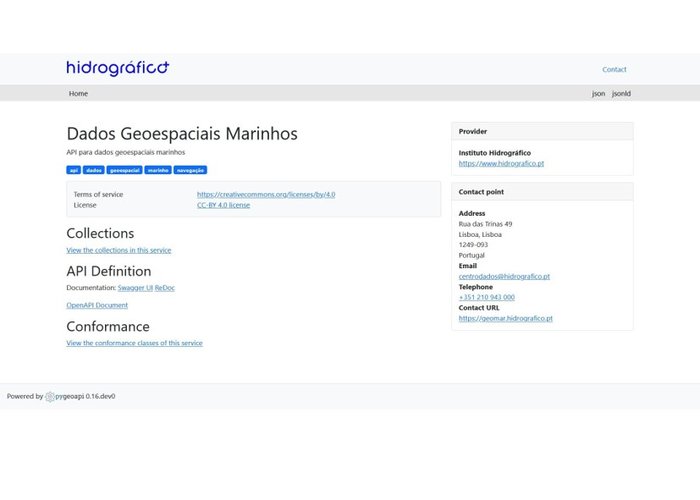Open the OpenAPI Document link
Image resolution: width=700 pixels, height=500 pixels.
pos(97,305)
